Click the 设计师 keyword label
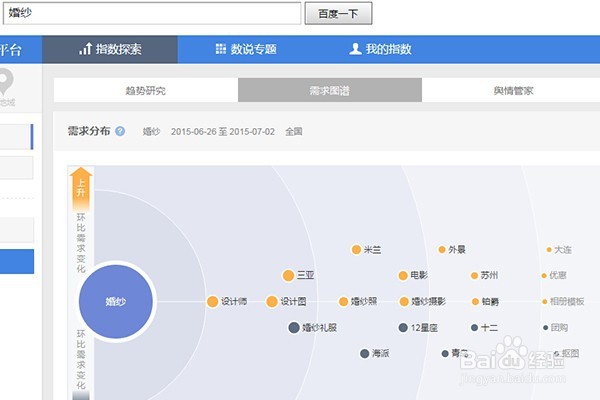 [x=234, y=302]
